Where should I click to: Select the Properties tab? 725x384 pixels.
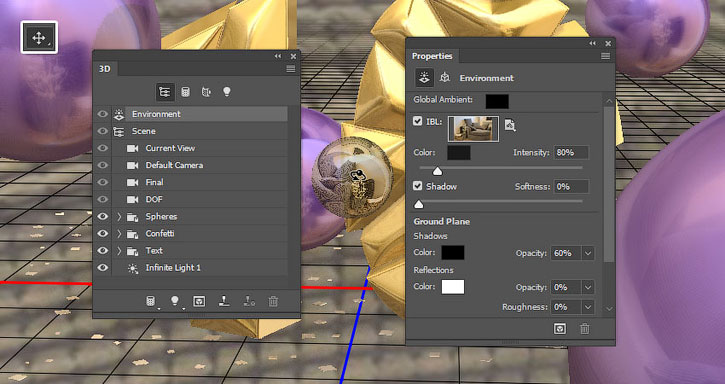point(432,56)
